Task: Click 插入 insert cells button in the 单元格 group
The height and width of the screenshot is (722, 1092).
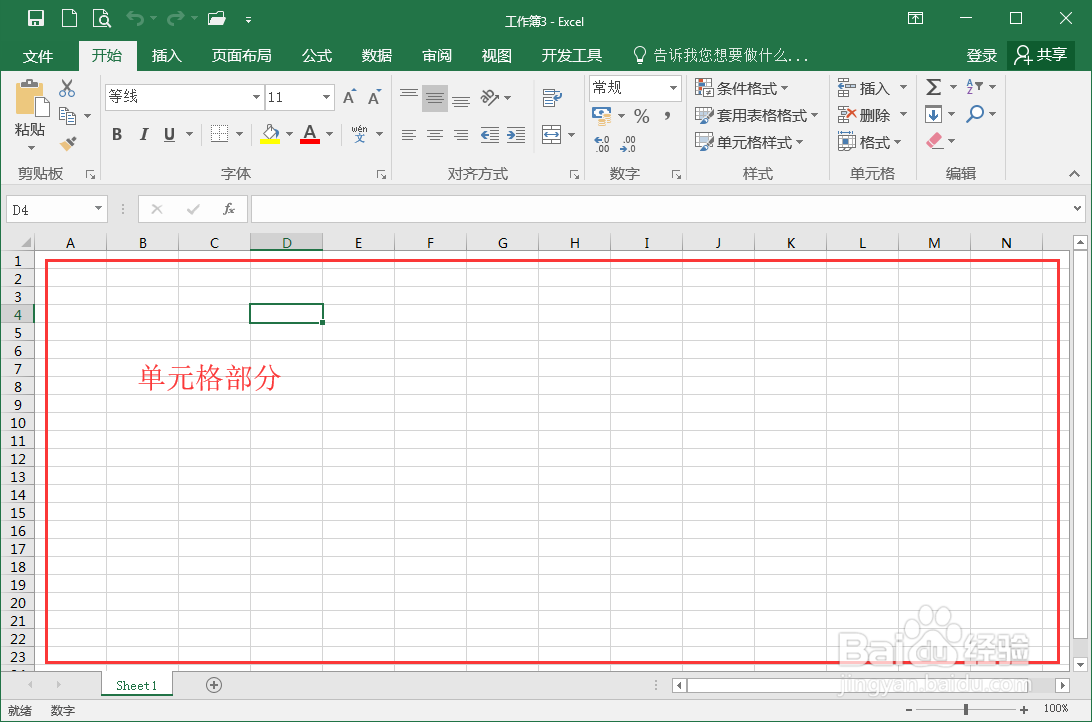Action: click(x=864, y=88)
